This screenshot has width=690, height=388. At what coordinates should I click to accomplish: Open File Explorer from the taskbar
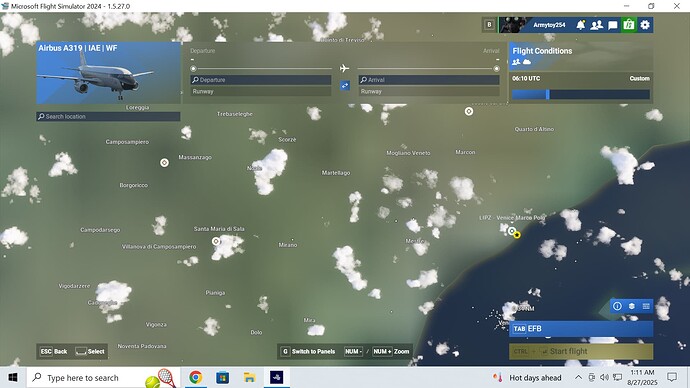click(250, 377)
